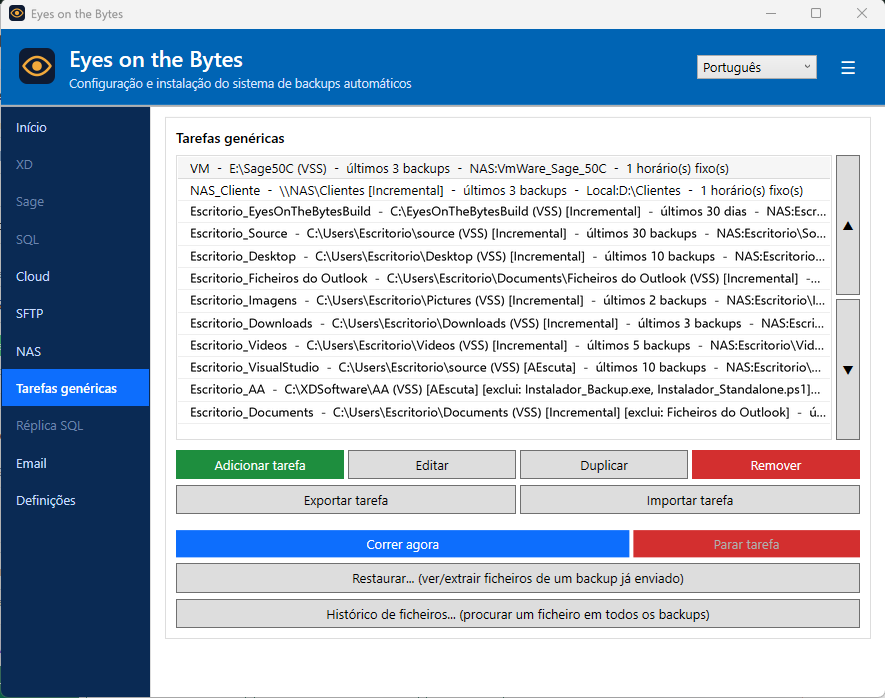885x698 pixels.
Task: Click the green Adicionar tarefa button
Action: tap(260, 465)
